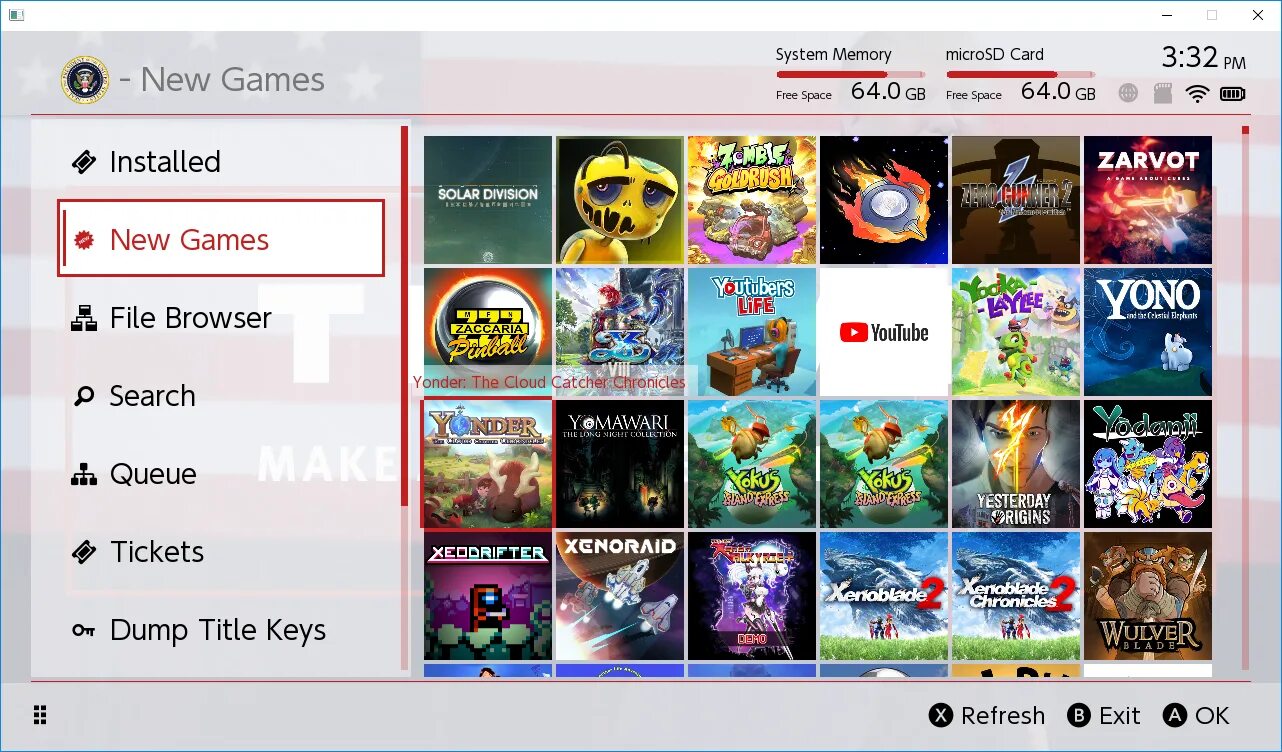1282x752 pixels.
Task: Click the battery indicator icon
Action: (x=1234, y=93)
